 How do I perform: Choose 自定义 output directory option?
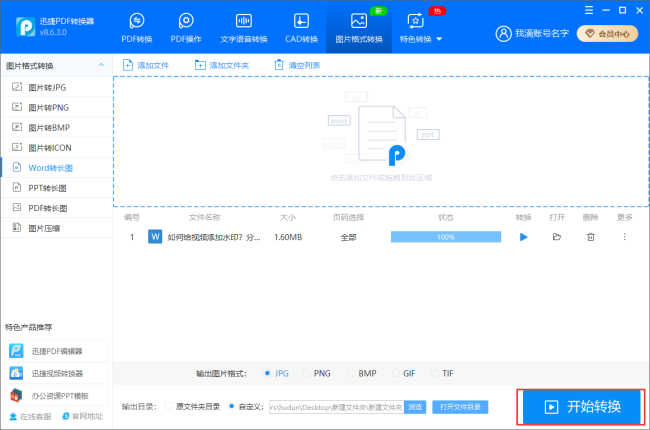[x=246, y=406]
